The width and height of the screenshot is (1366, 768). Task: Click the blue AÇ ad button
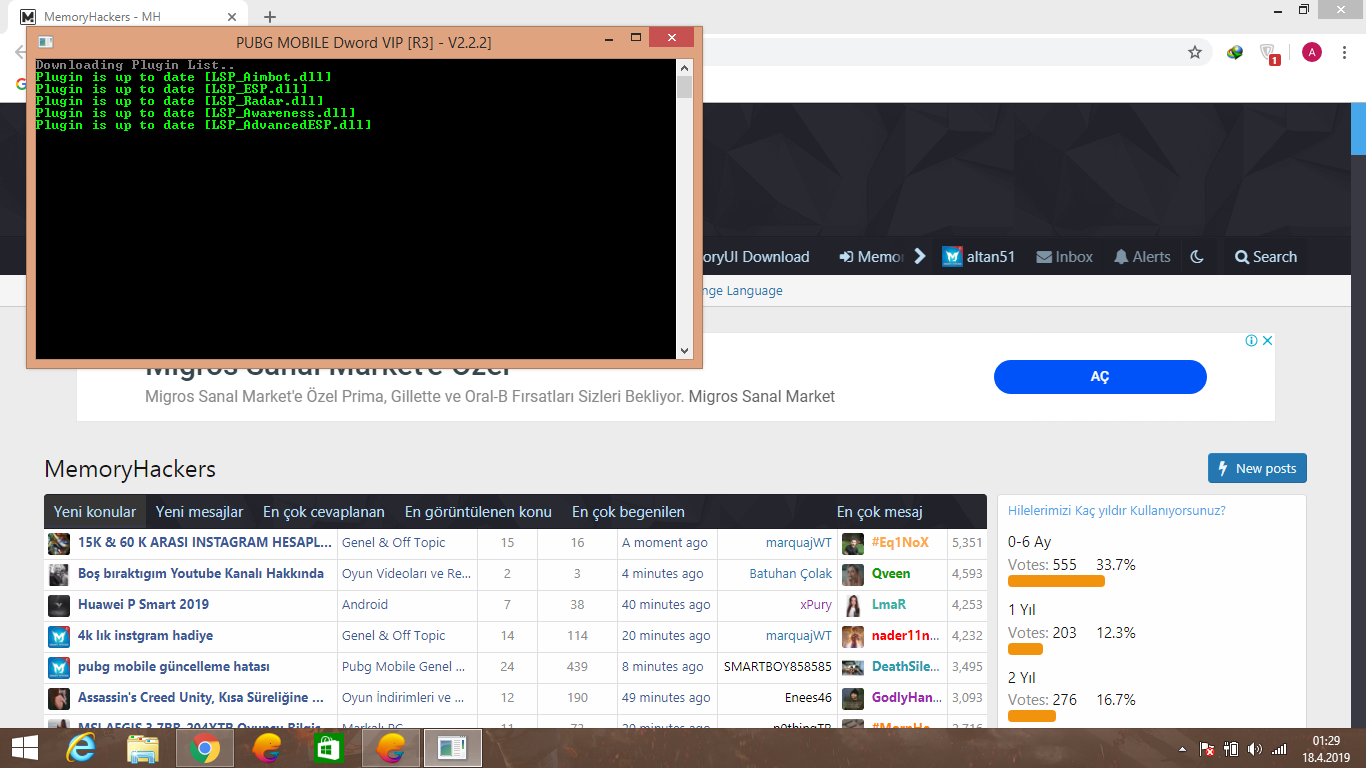1100,377
